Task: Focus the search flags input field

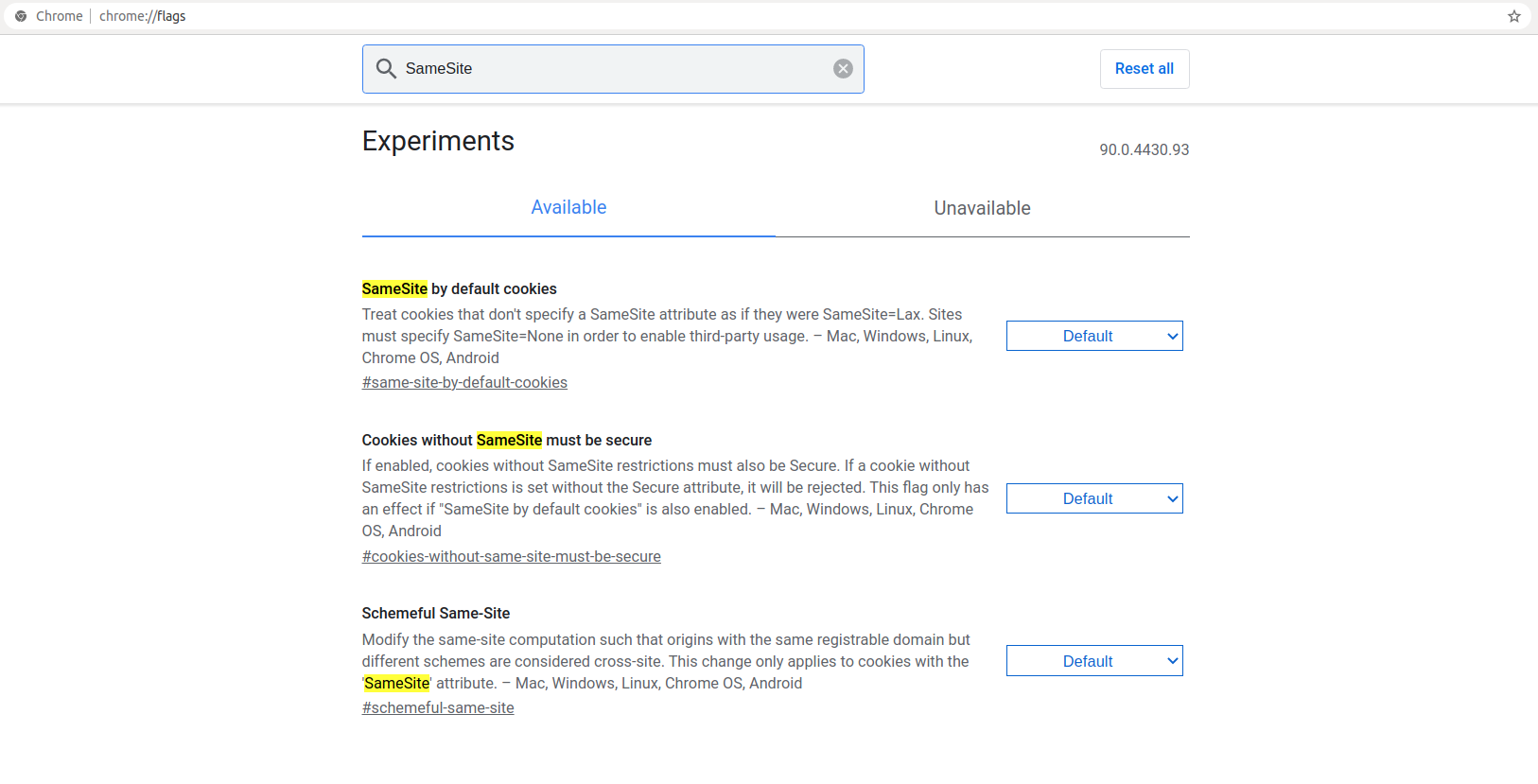Action: 613,69
